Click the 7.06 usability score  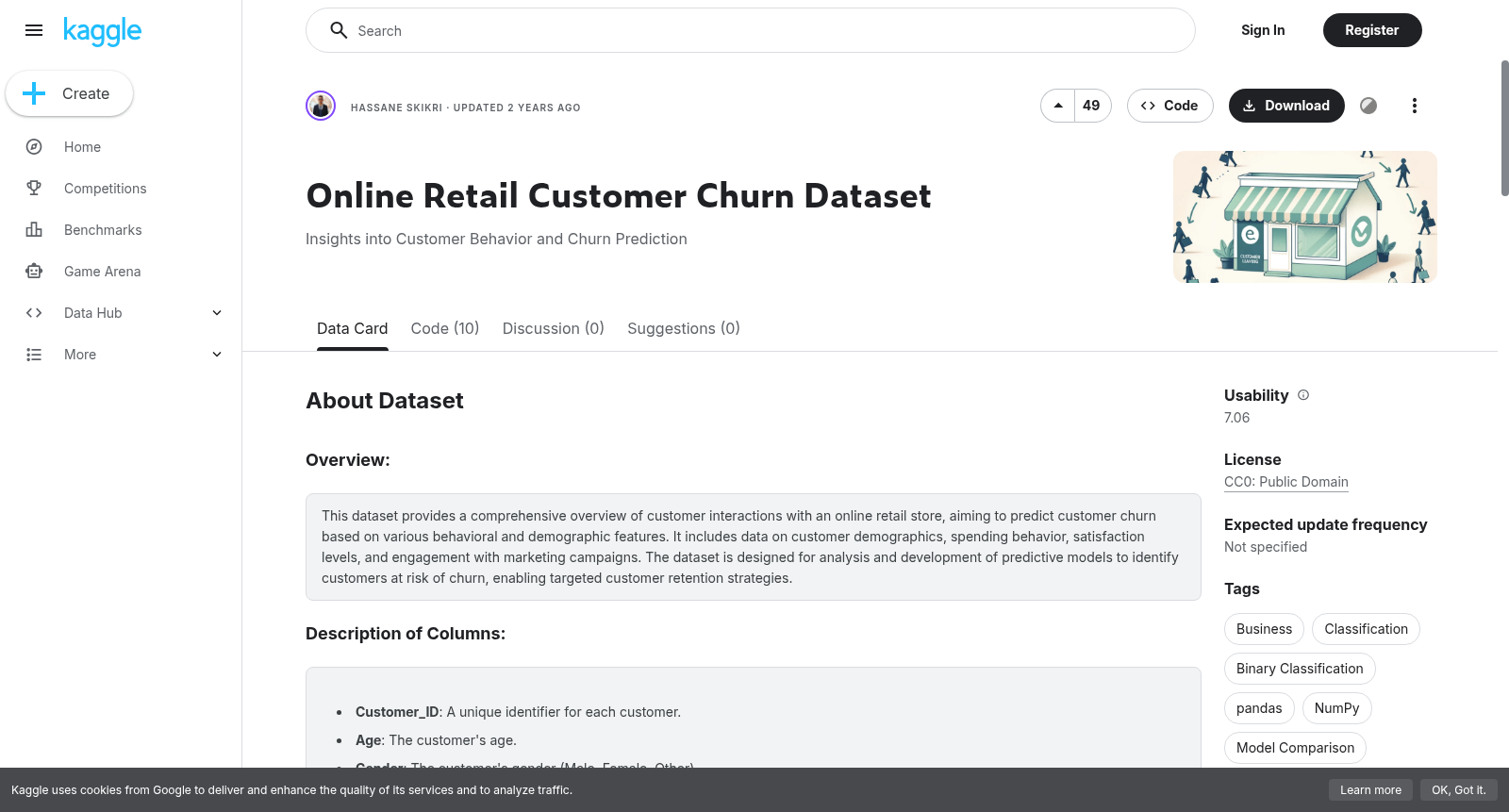pyautogui.click(x=1237, y=418)
